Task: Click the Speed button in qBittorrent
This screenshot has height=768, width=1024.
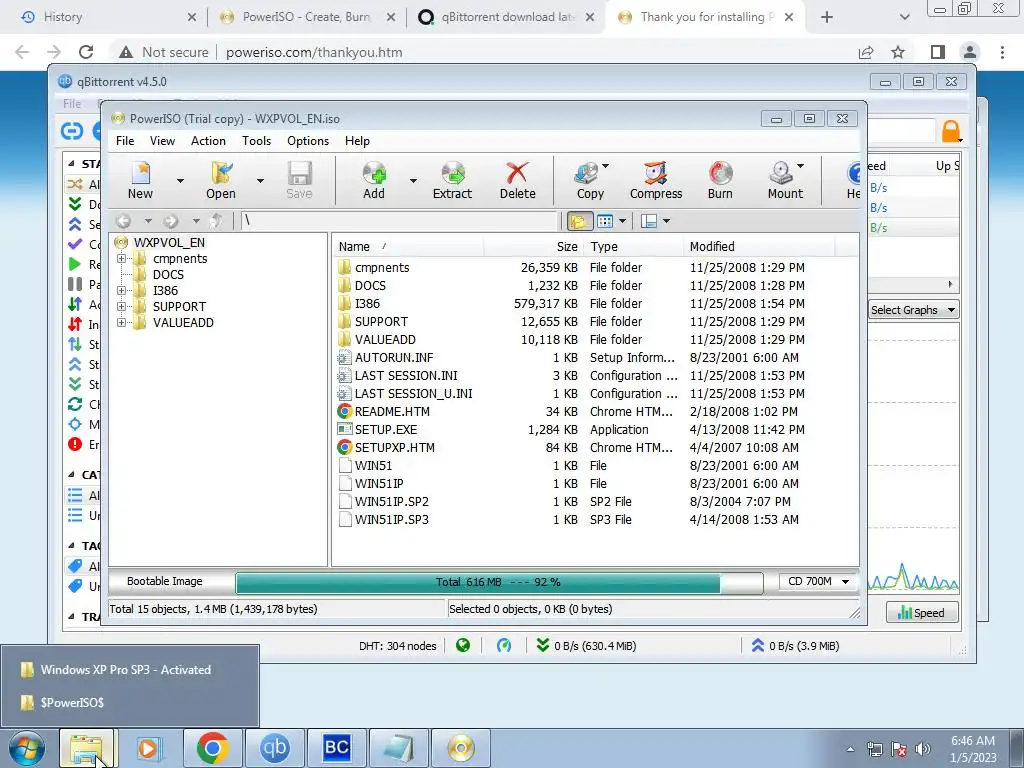Action: [x=921, y=613]
